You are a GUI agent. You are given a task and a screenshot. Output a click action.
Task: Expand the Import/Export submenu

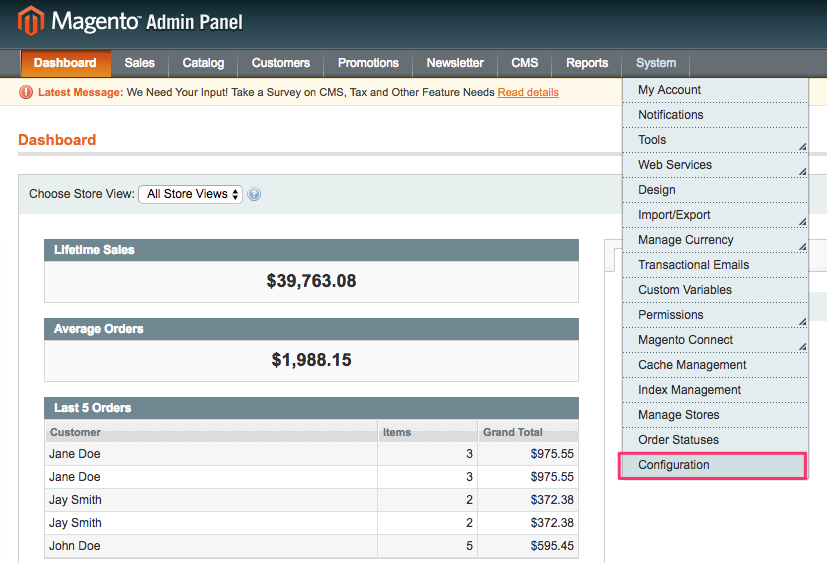coord(715,215)
